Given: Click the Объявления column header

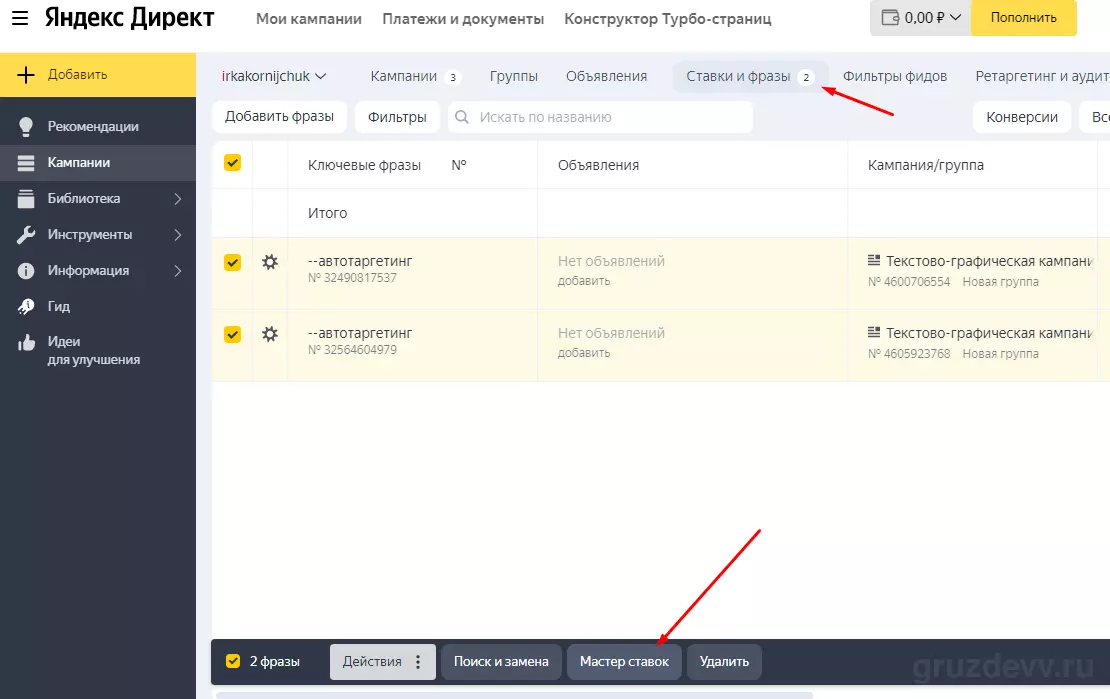Looking at the screenshot, I should coord(598,165).
